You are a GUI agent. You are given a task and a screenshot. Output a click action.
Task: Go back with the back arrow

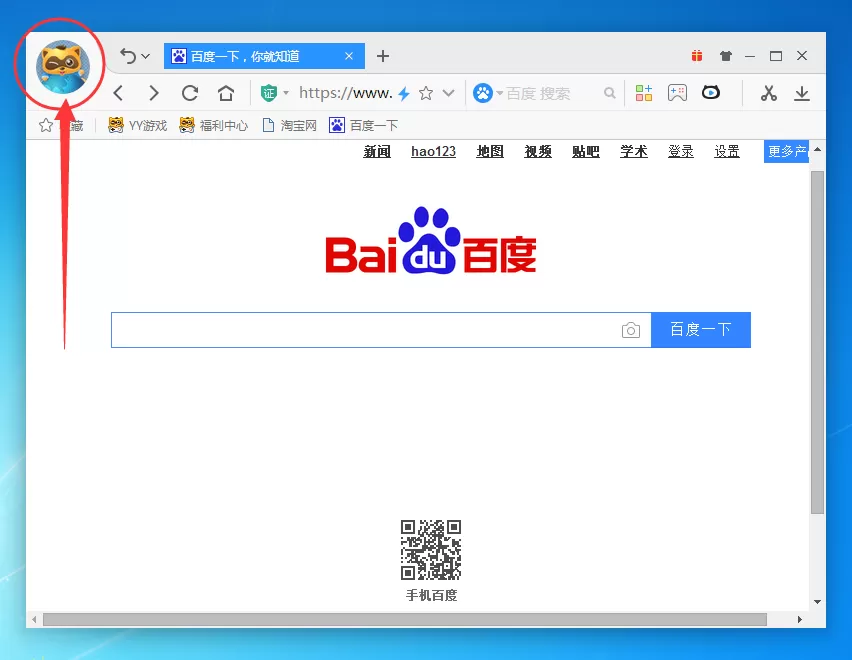click(x=118, y=93)
